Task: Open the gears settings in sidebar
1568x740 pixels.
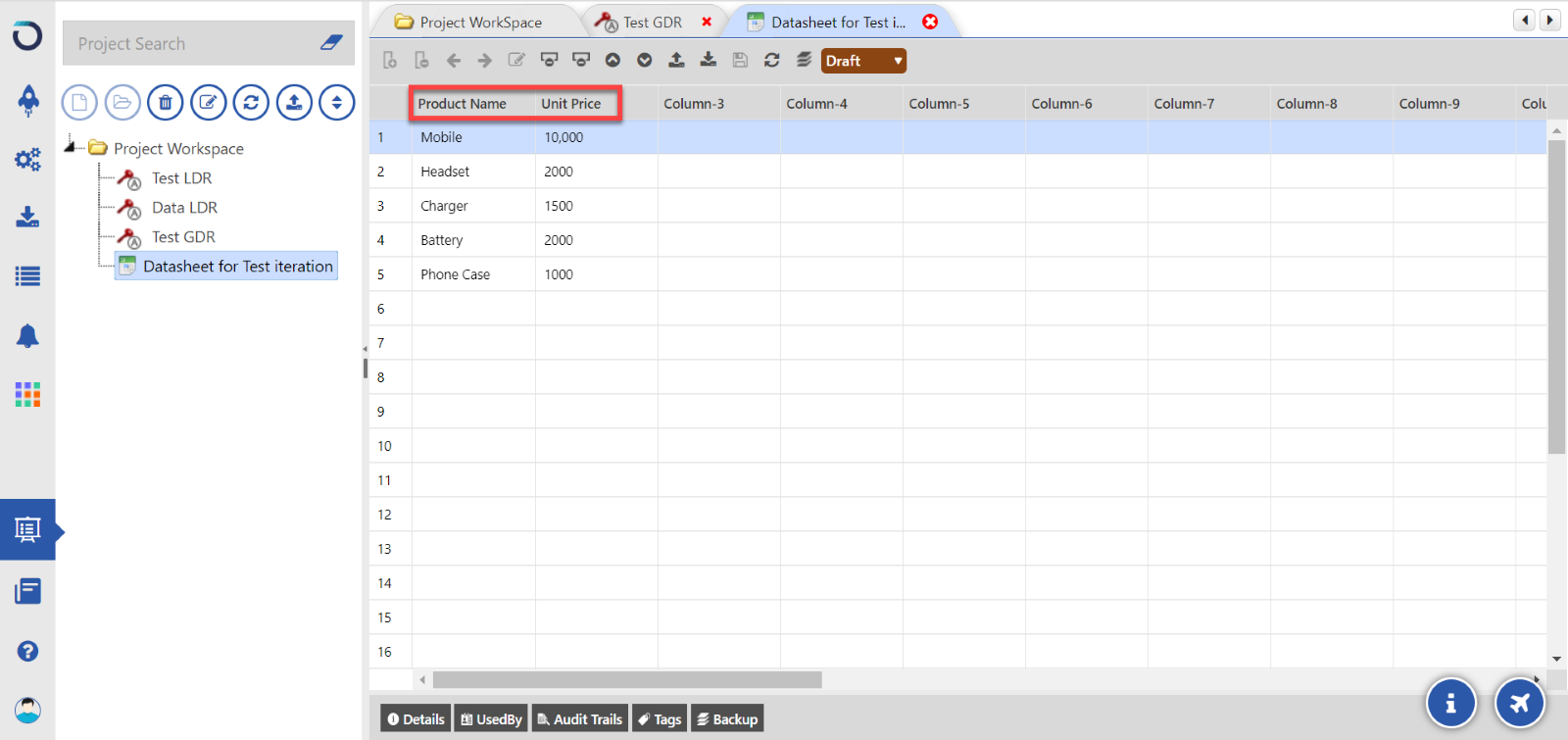Action: pyautogui.click(x=27, y=159)
